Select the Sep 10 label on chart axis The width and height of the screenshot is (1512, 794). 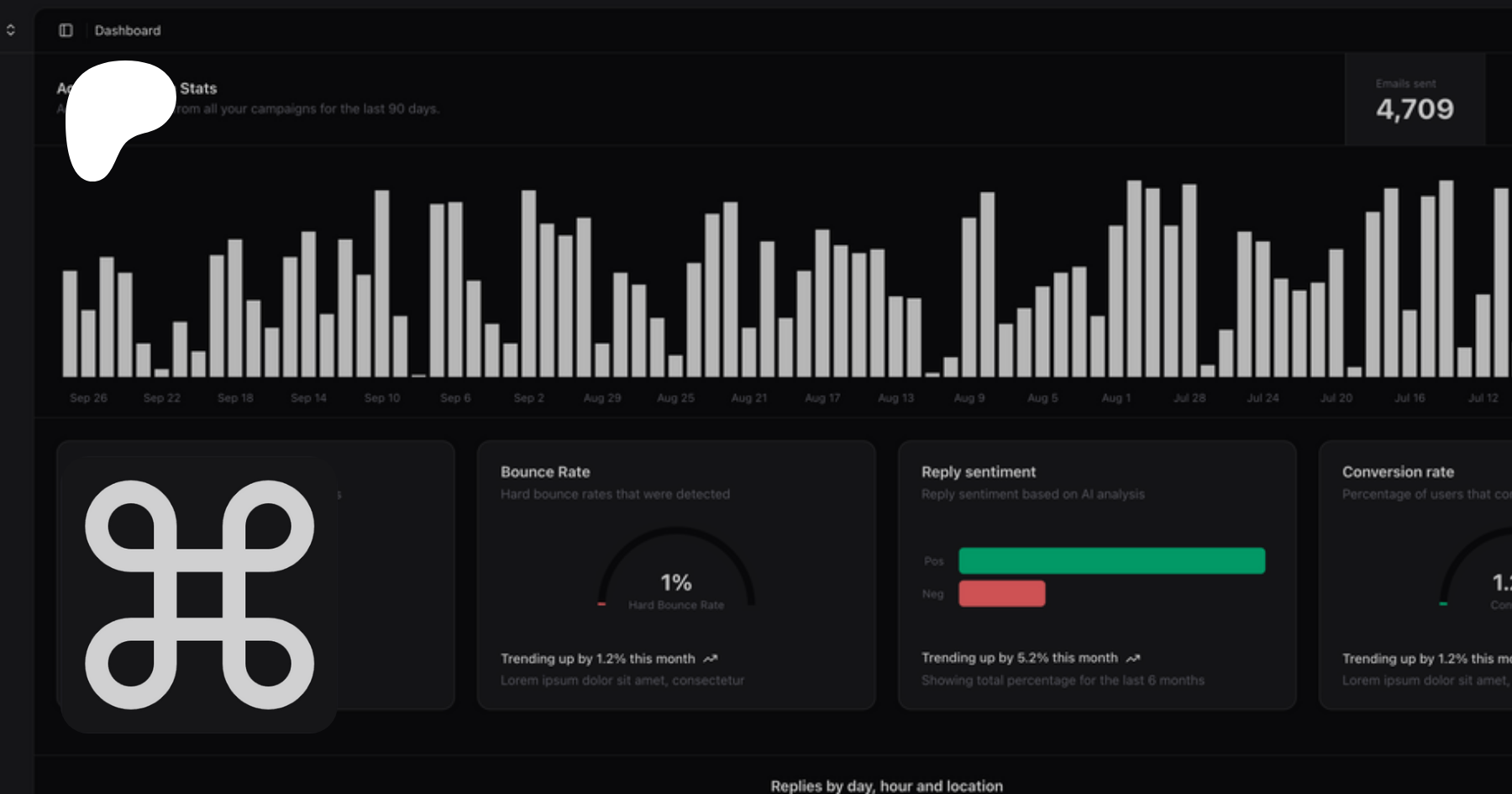pos(382,398)
